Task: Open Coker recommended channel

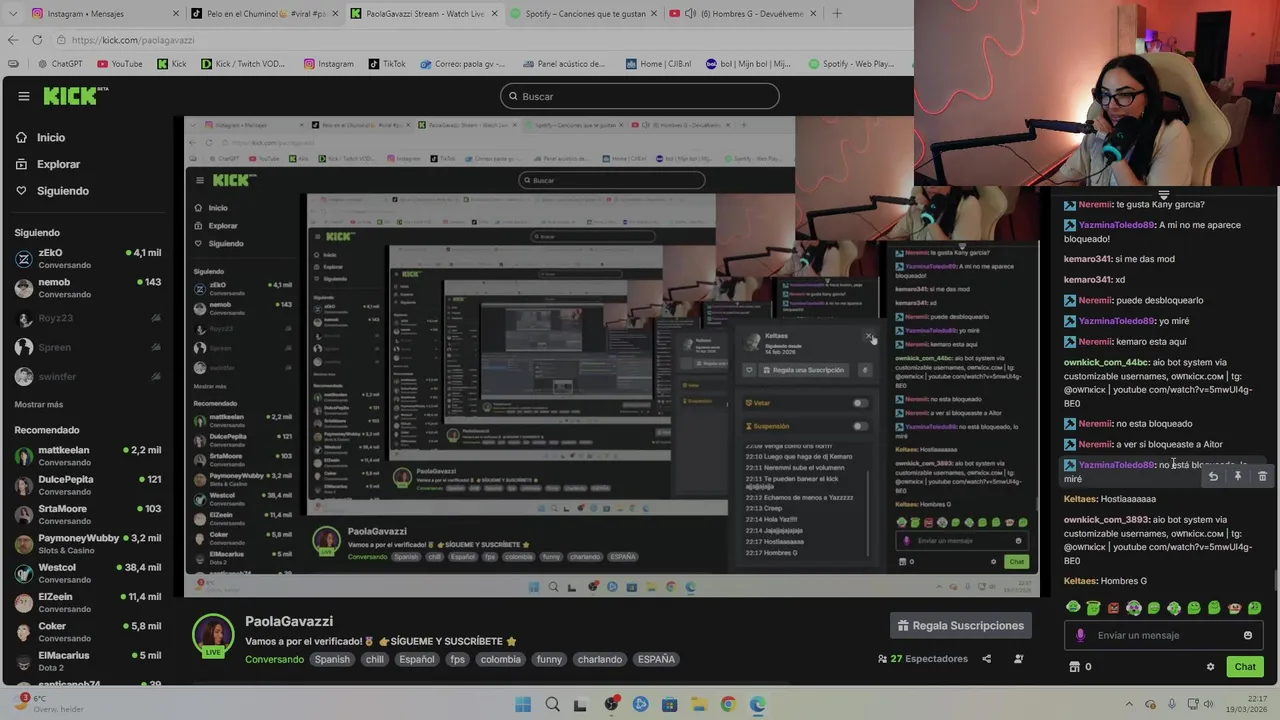Action: pyautogui.click(x=88, y=632)
